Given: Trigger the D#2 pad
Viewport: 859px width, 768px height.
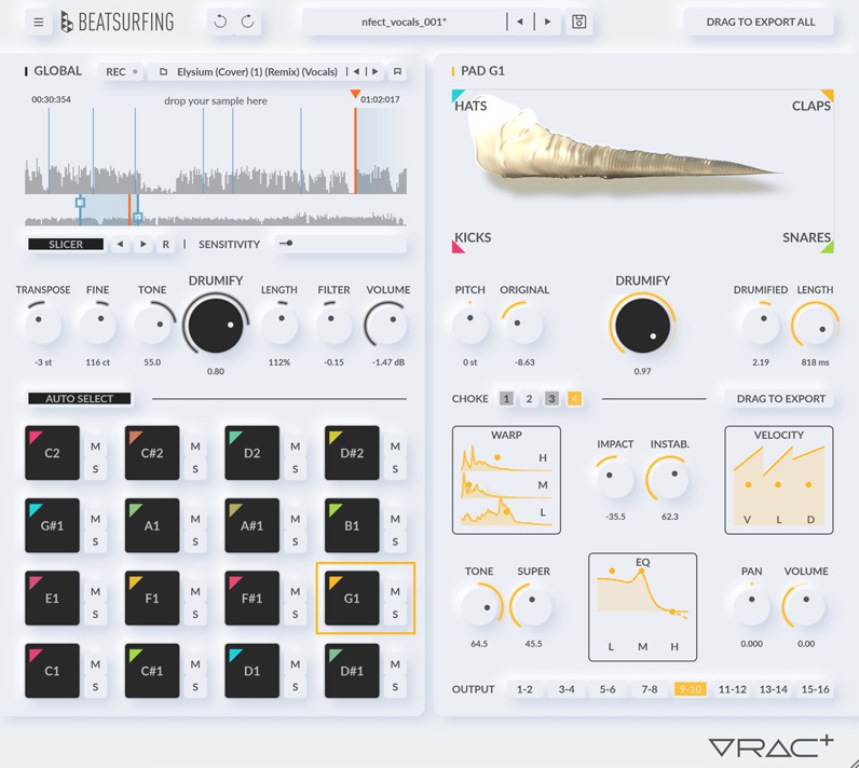Looking at the screenshot, I should pos(352,453).
